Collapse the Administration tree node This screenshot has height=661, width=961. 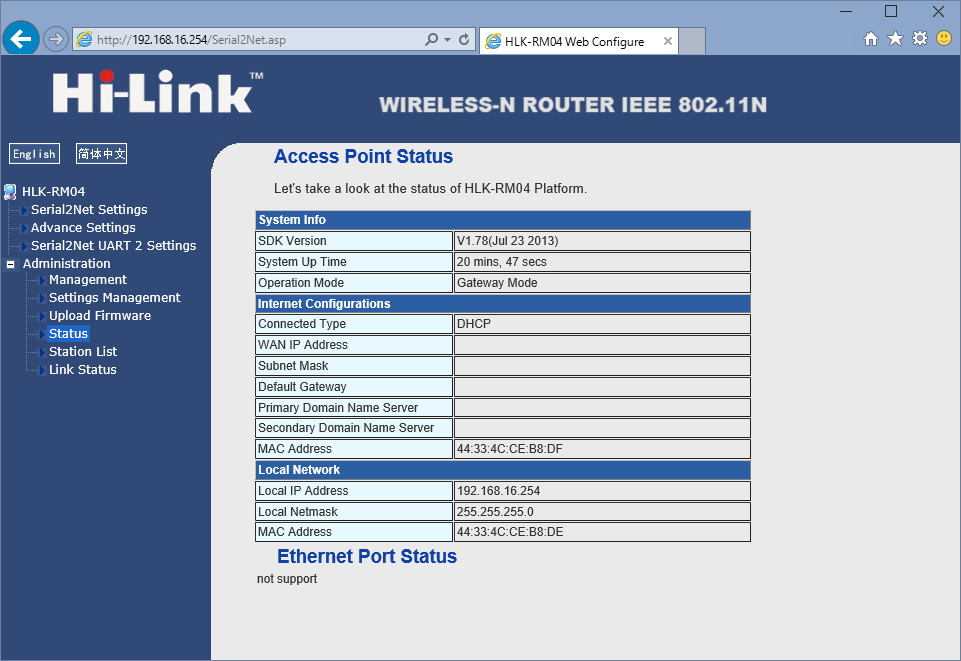(x=10, y=265)
